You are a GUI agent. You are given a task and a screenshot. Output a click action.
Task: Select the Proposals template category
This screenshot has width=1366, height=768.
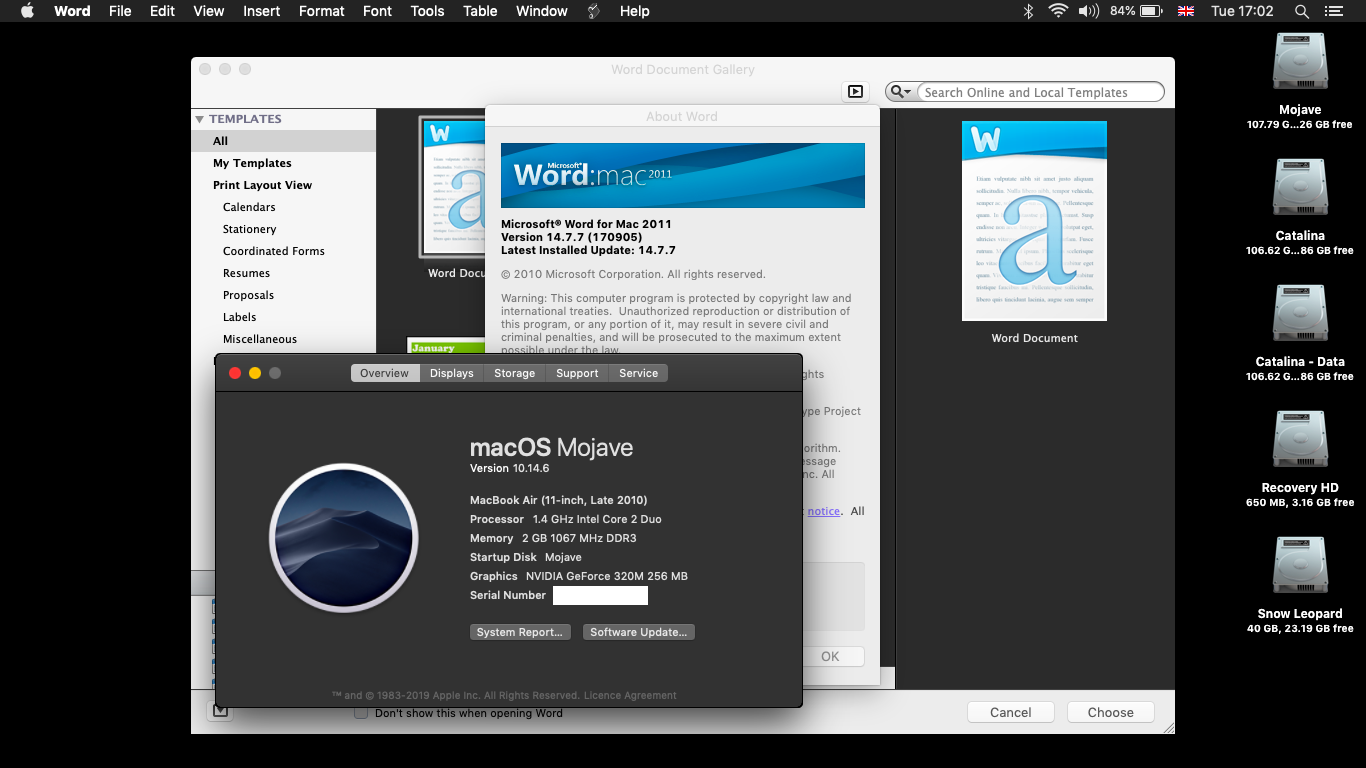[283, 295]
